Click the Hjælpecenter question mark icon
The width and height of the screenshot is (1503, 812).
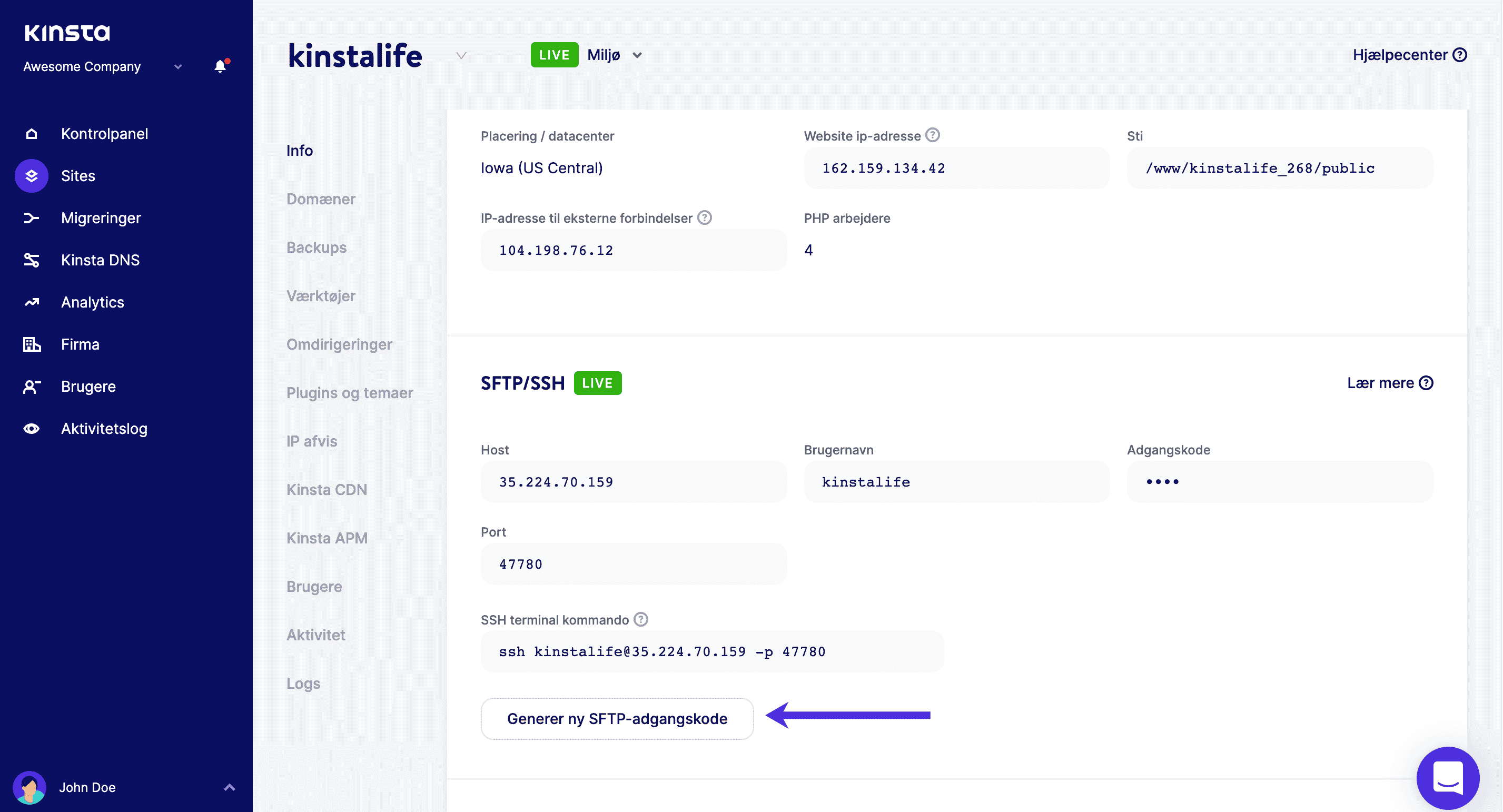point(1460,55)
